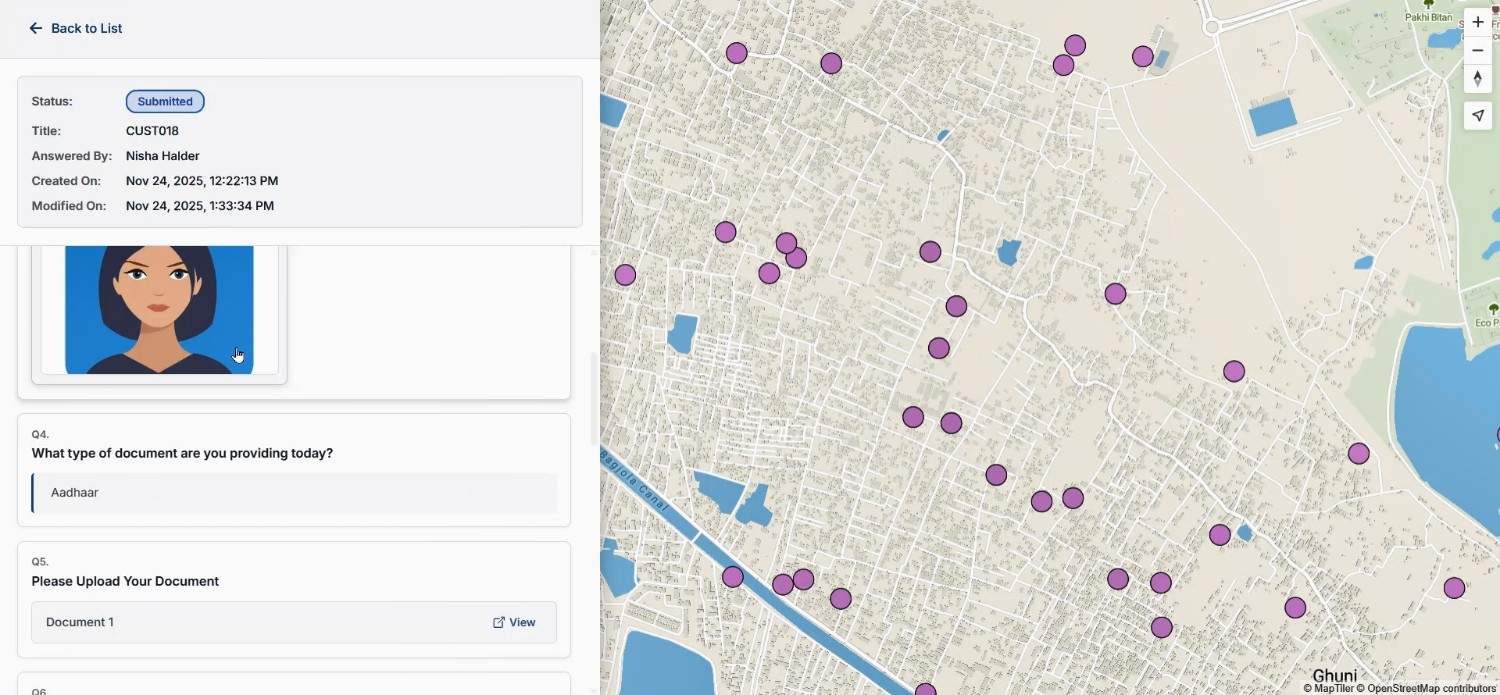1500x695 pixels.
Task: Click the pair of adjacent markers near the canal
Action: click(x=792, y=581)
